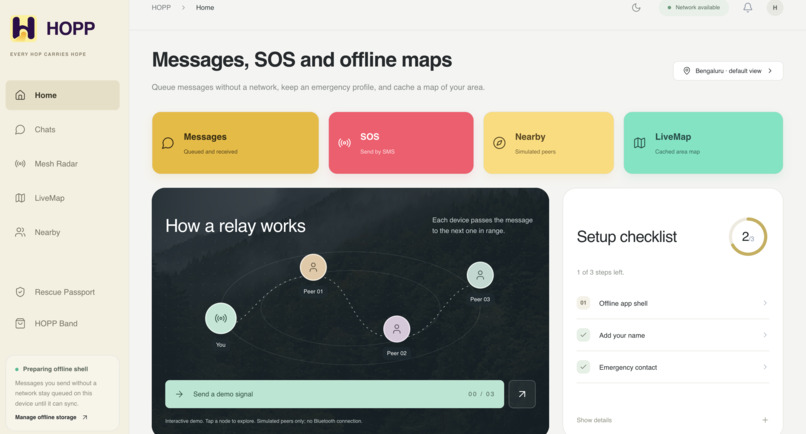Click the '1 of 3 steps left.' text

coord(600,273)
